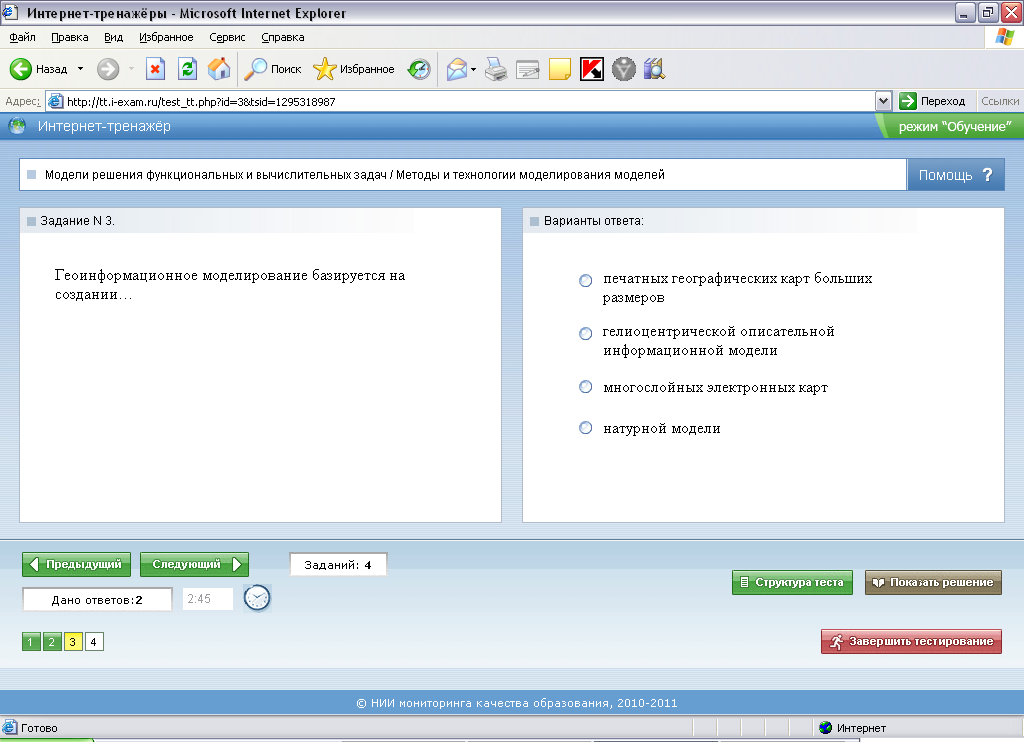The image size is (1024, 742).
Task: Open Forward button history dropdown arrow
Action: pos(131,69)
